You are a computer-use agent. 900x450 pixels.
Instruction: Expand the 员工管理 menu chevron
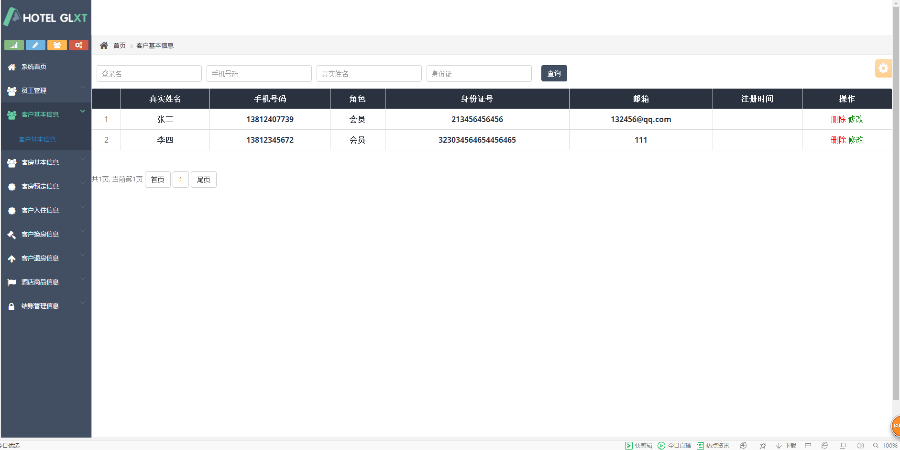83,88
